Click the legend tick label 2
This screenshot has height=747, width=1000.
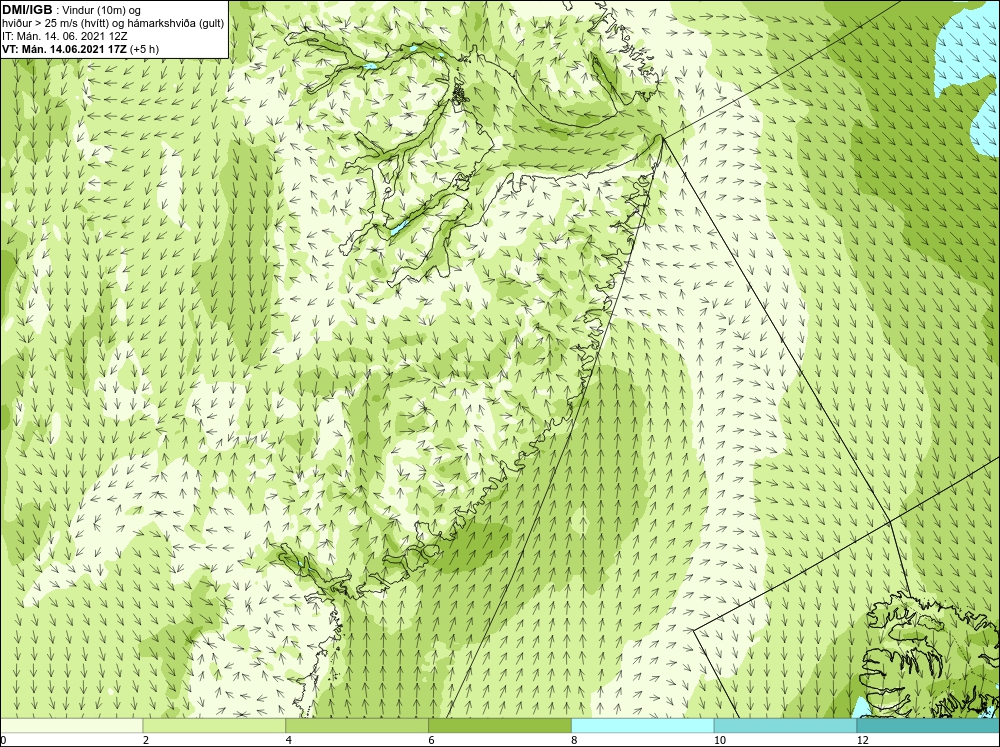click(146, 740)
